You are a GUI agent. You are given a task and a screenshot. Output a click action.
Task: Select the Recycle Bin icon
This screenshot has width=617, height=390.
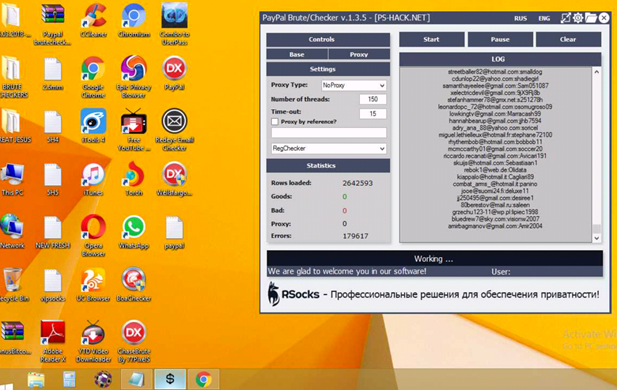13,285
